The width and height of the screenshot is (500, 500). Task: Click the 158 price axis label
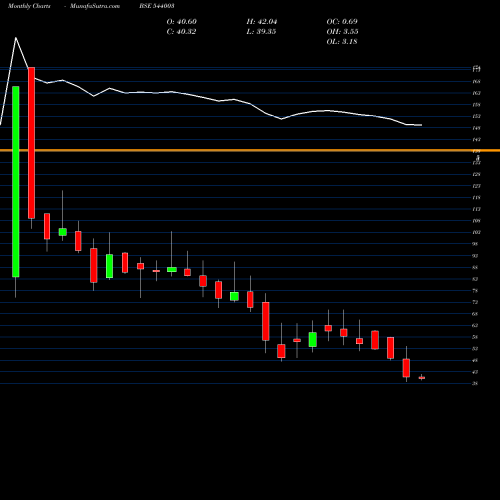coord(476,105)
